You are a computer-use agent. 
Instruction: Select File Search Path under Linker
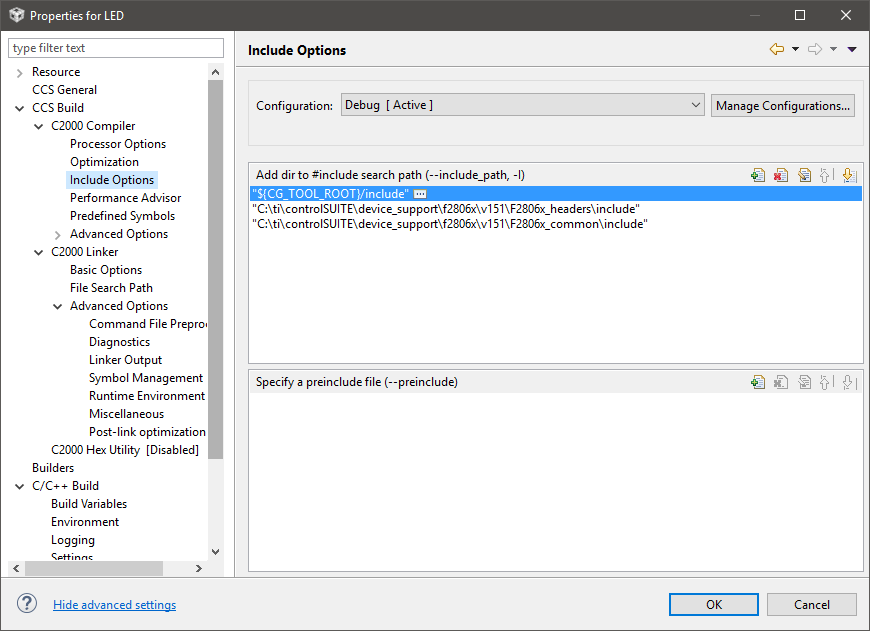111,288
